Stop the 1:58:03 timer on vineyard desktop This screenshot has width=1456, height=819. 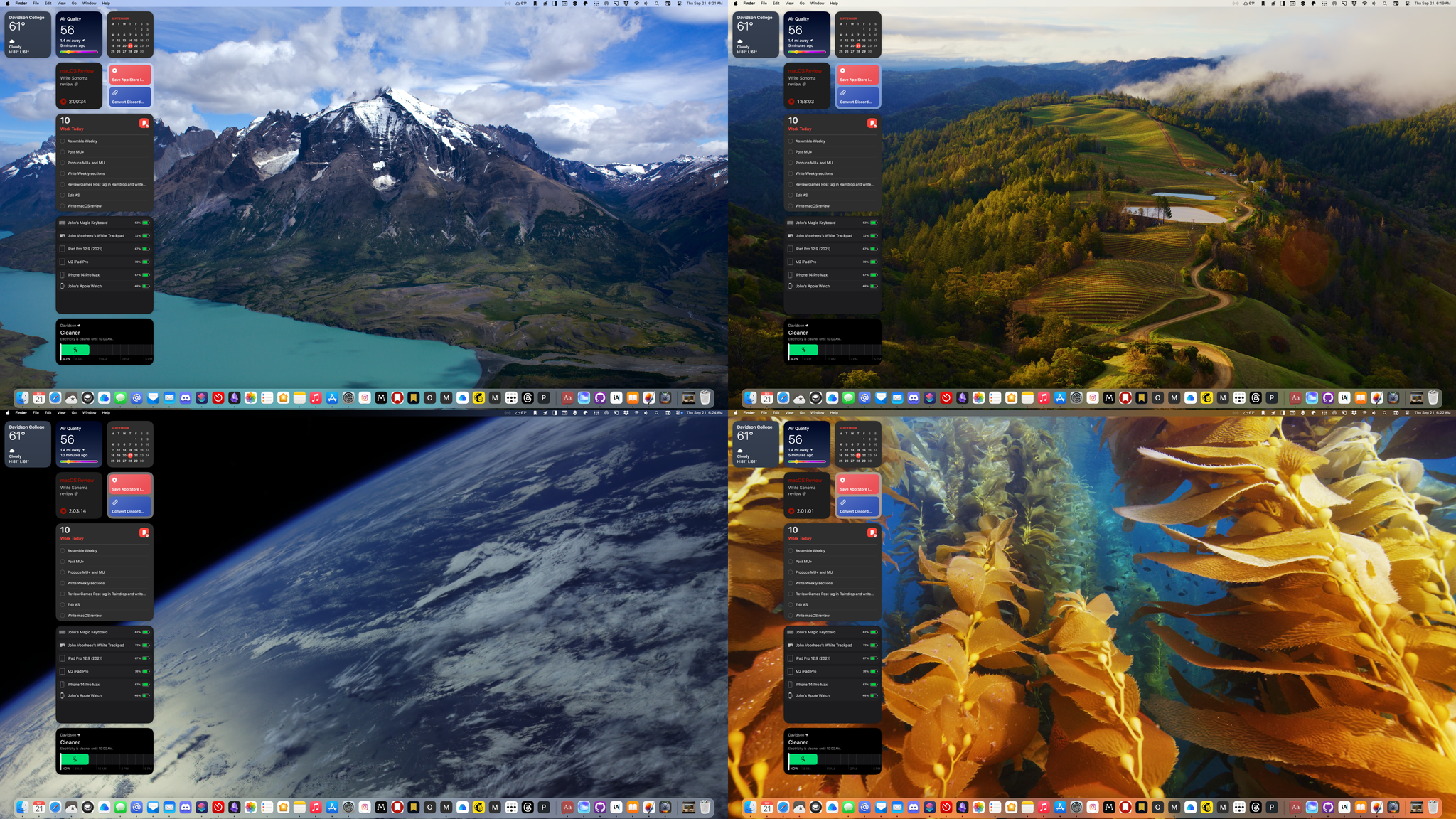[791, 102]
